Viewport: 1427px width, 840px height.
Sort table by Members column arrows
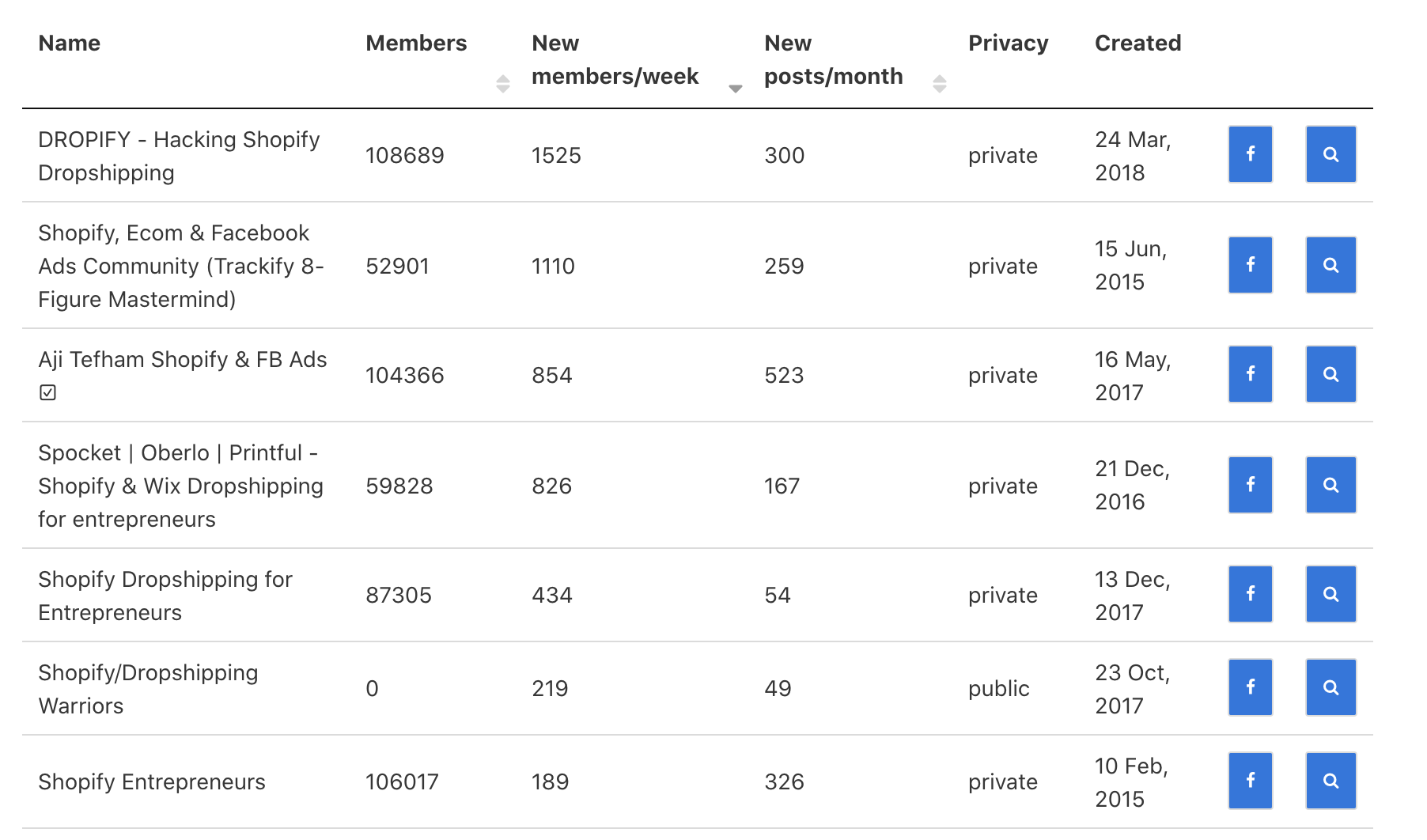click(502, 83)
